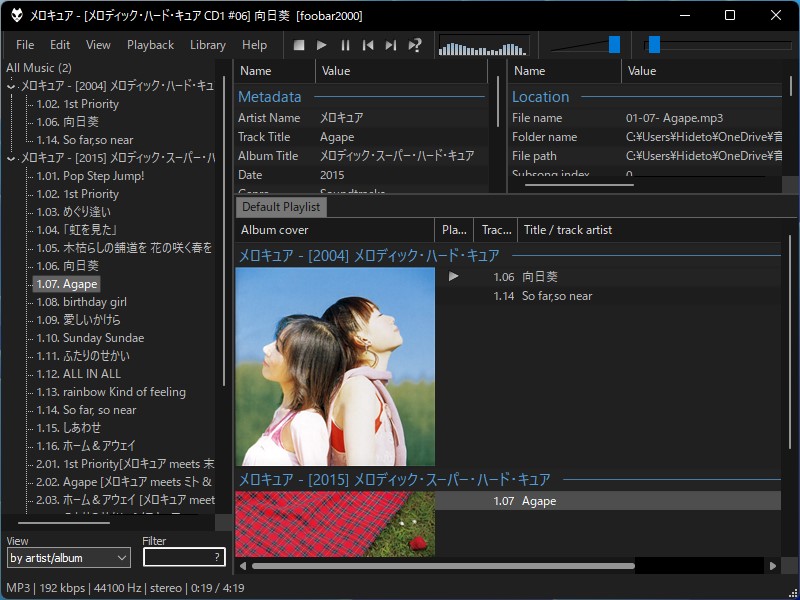The width and height of the screenshot is (800, 600).
Task: Open the Playback menu
Action: click(x=150, y=45)
